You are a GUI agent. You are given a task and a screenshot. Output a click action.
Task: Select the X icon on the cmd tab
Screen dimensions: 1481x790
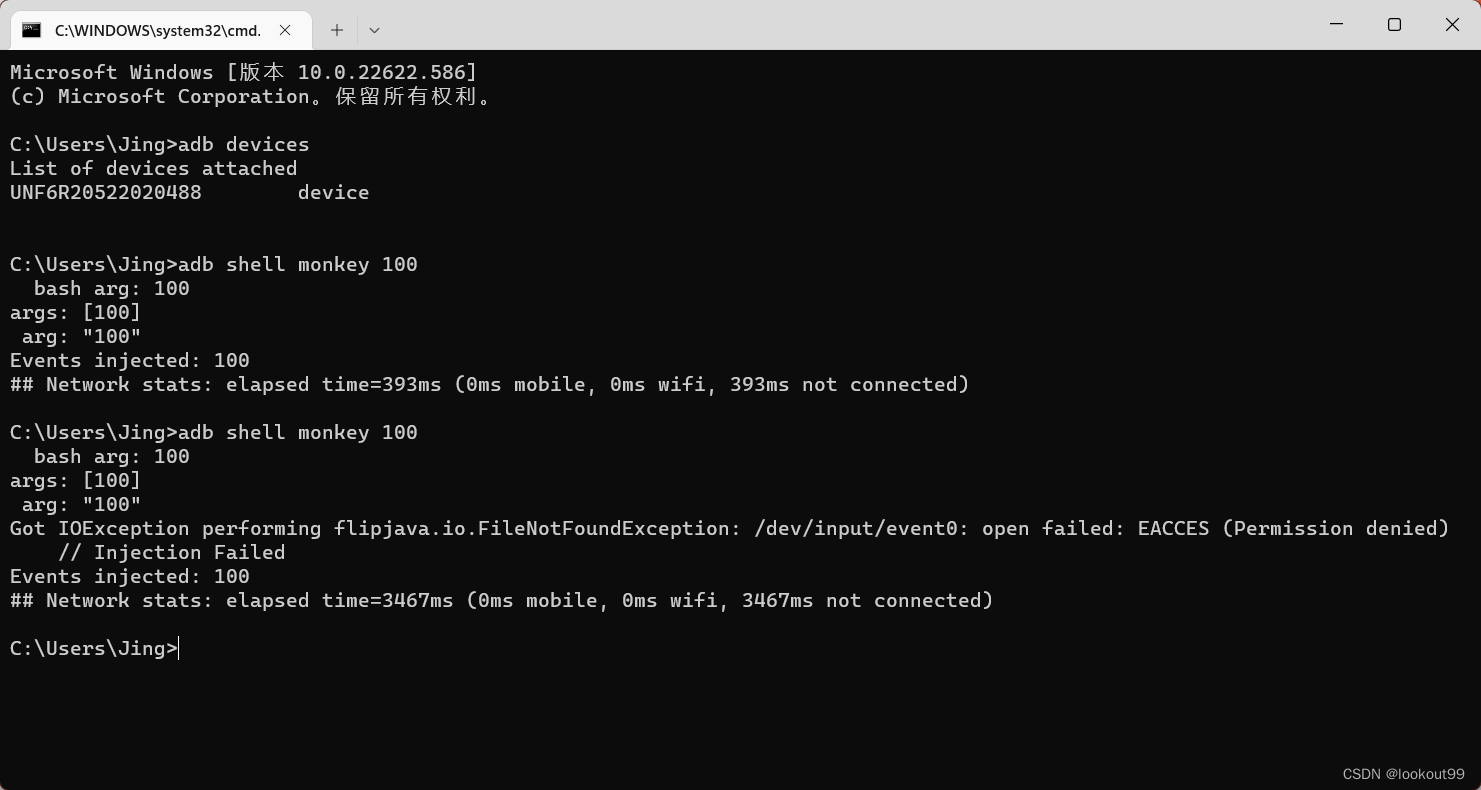285,30
